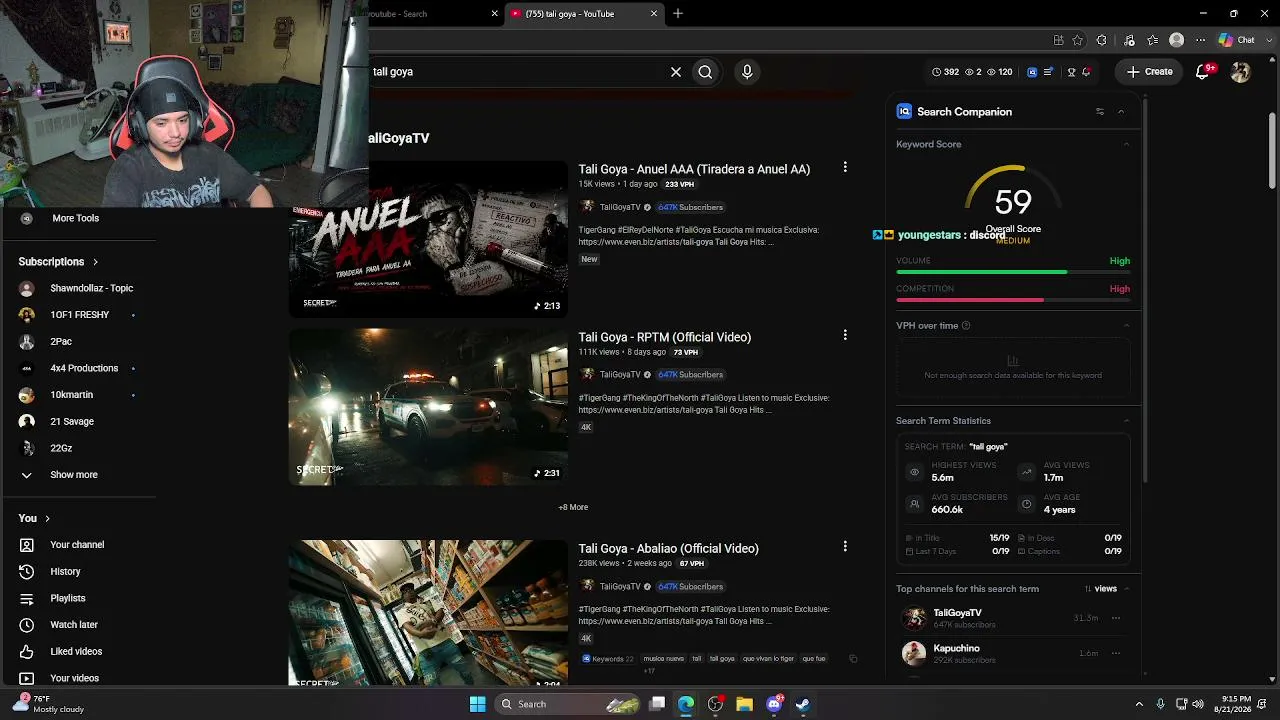Expand the Subscriptions section
The image size is (1280, 720).
[58, 262]
